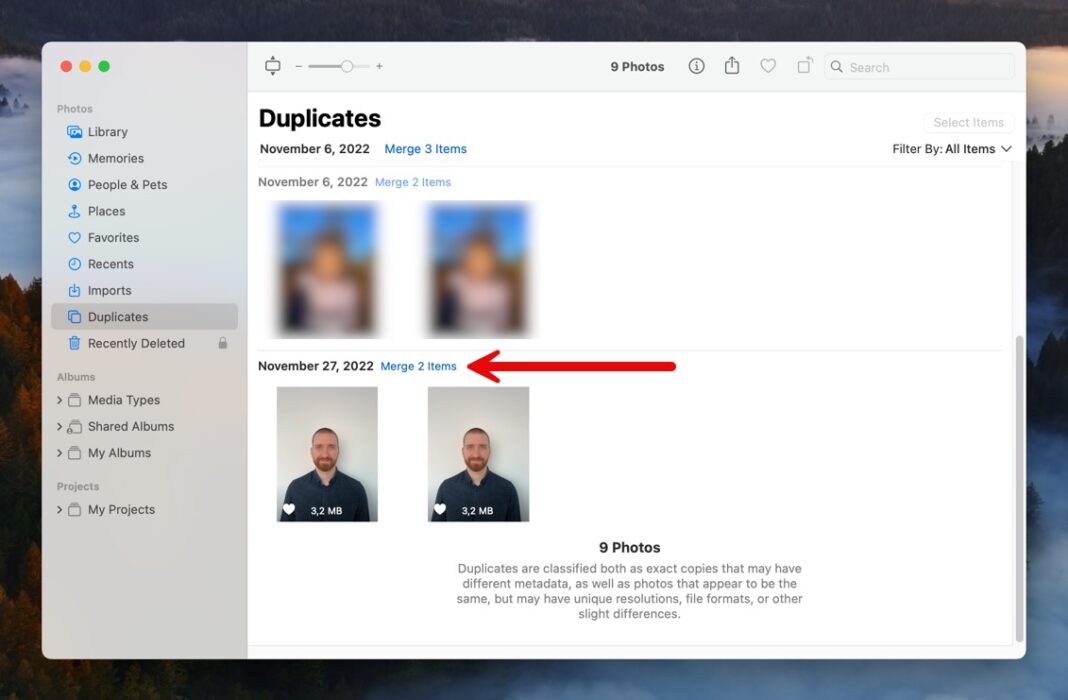Expand My Projects under Projects

60,509
